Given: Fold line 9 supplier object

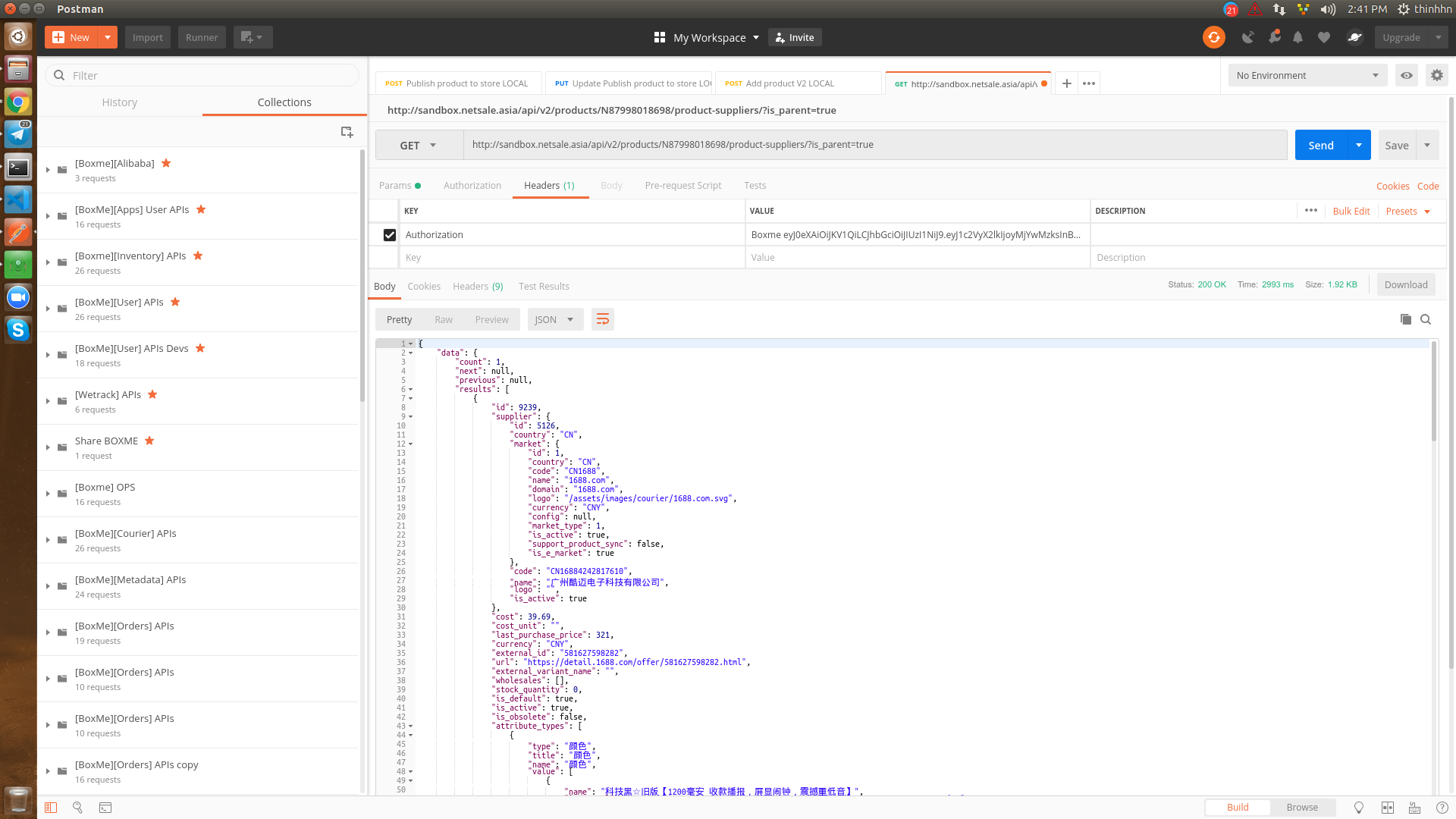Looking at the screenshot, I should (x=411, y=416).
